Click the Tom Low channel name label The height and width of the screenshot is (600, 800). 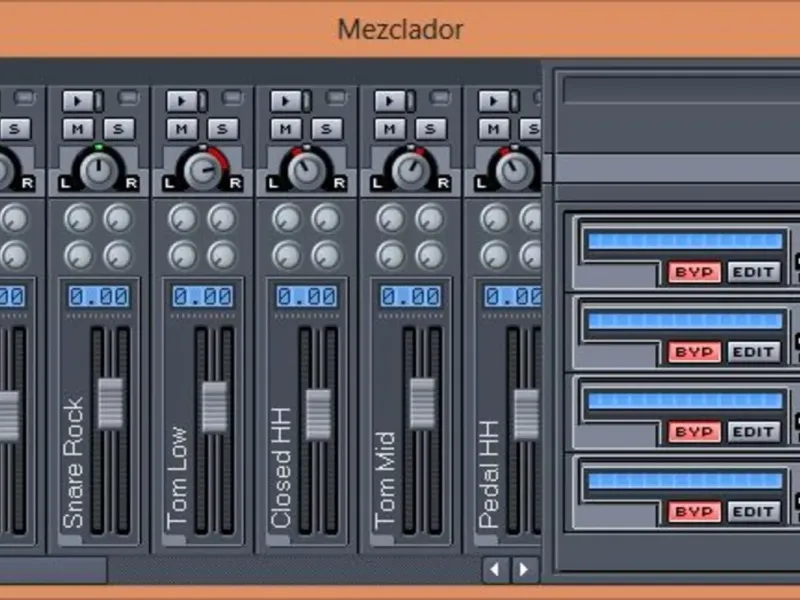(x=178, y=478)
